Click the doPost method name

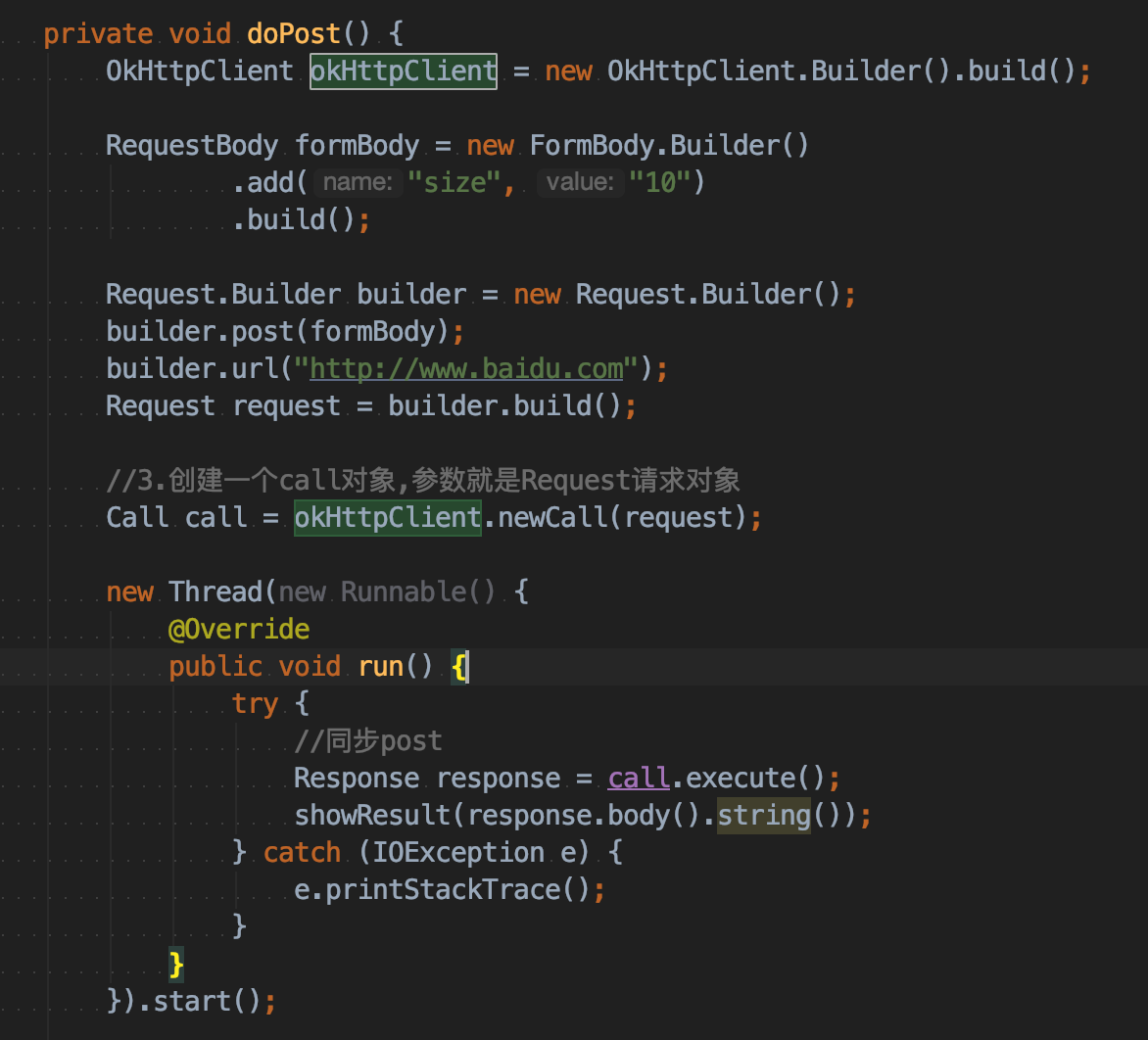294,33
